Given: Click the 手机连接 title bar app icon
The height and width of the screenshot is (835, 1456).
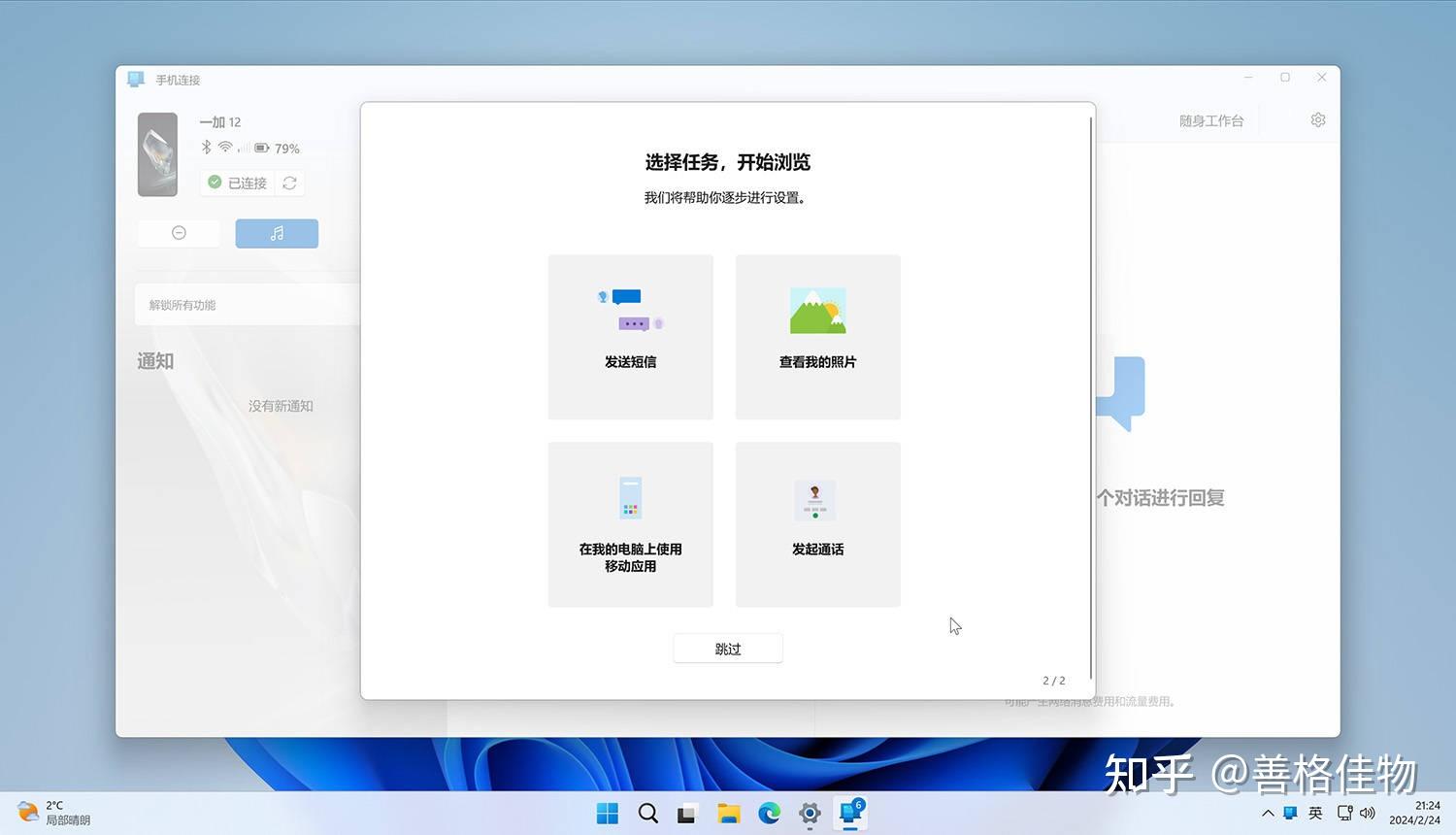Looking at the screenshot, I should tap(136, 79).
